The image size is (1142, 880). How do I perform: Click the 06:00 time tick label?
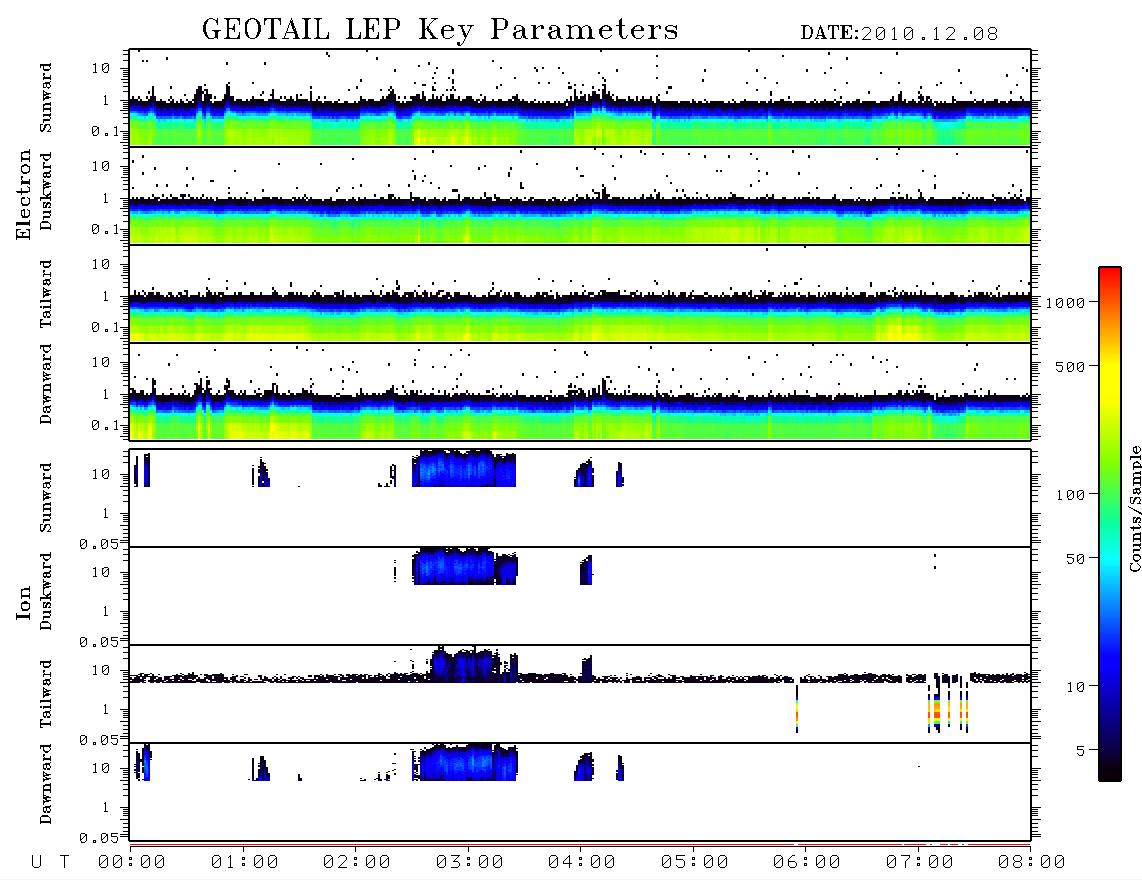point(807,863)
